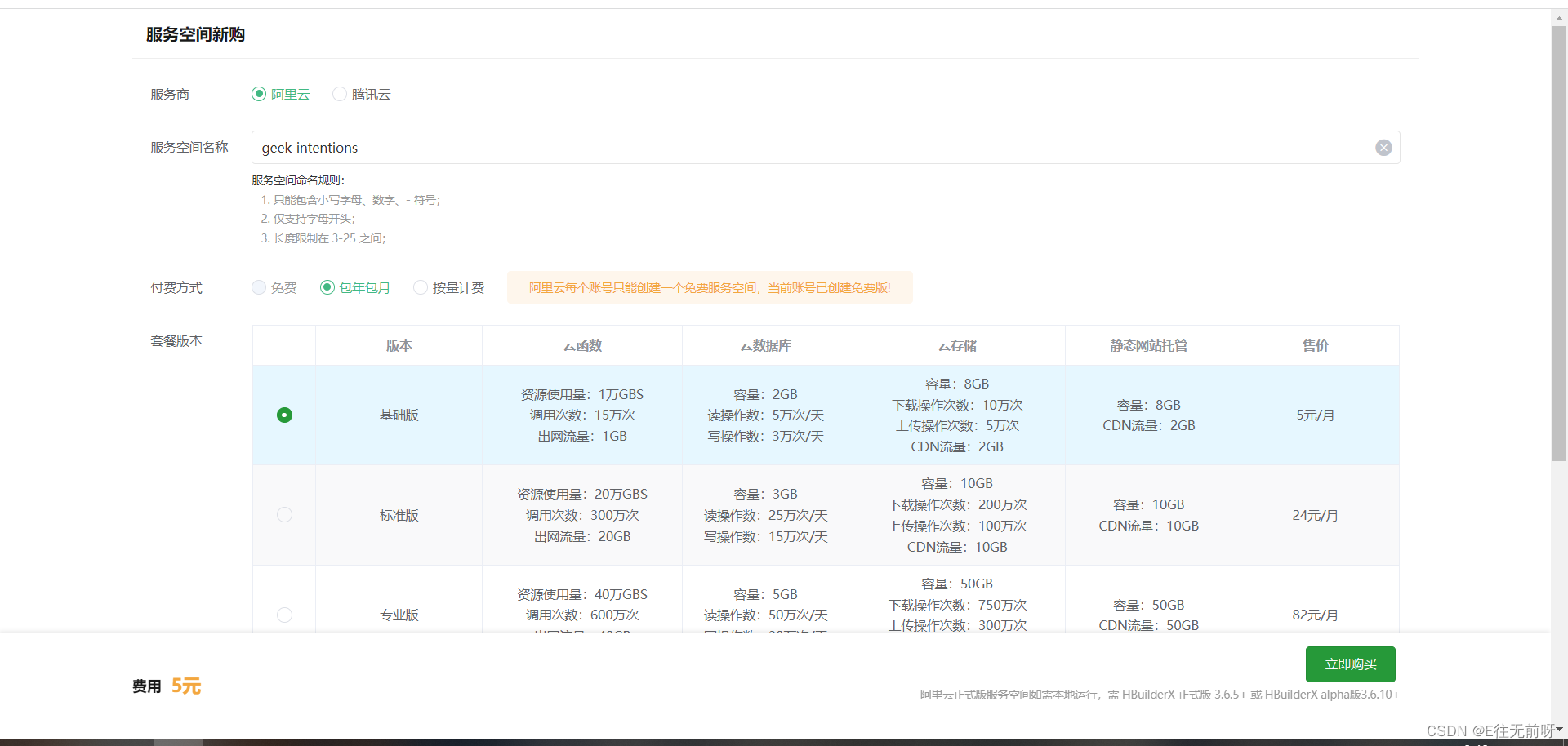Viewport: 1568px width, 746px height.
Task: Focus the geek-intentions name input field
Action: (x=826, y=148)
